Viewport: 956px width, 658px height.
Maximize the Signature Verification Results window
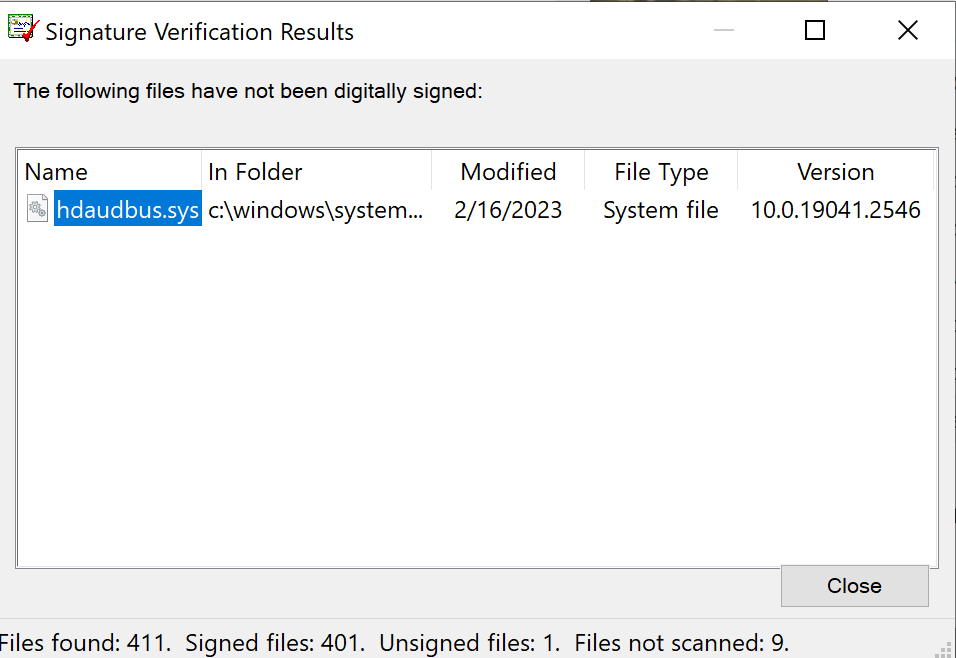(x=815, y=30)
